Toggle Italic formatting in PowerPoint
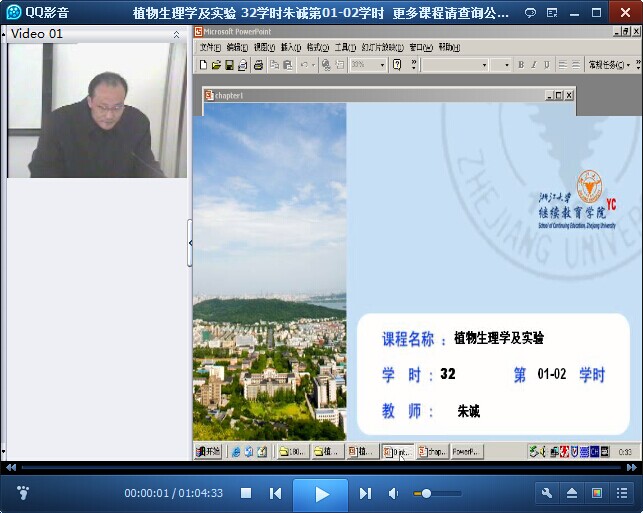The height and width of the screenshot is (513, 643). pyautogui.click(x=534, y=65)
